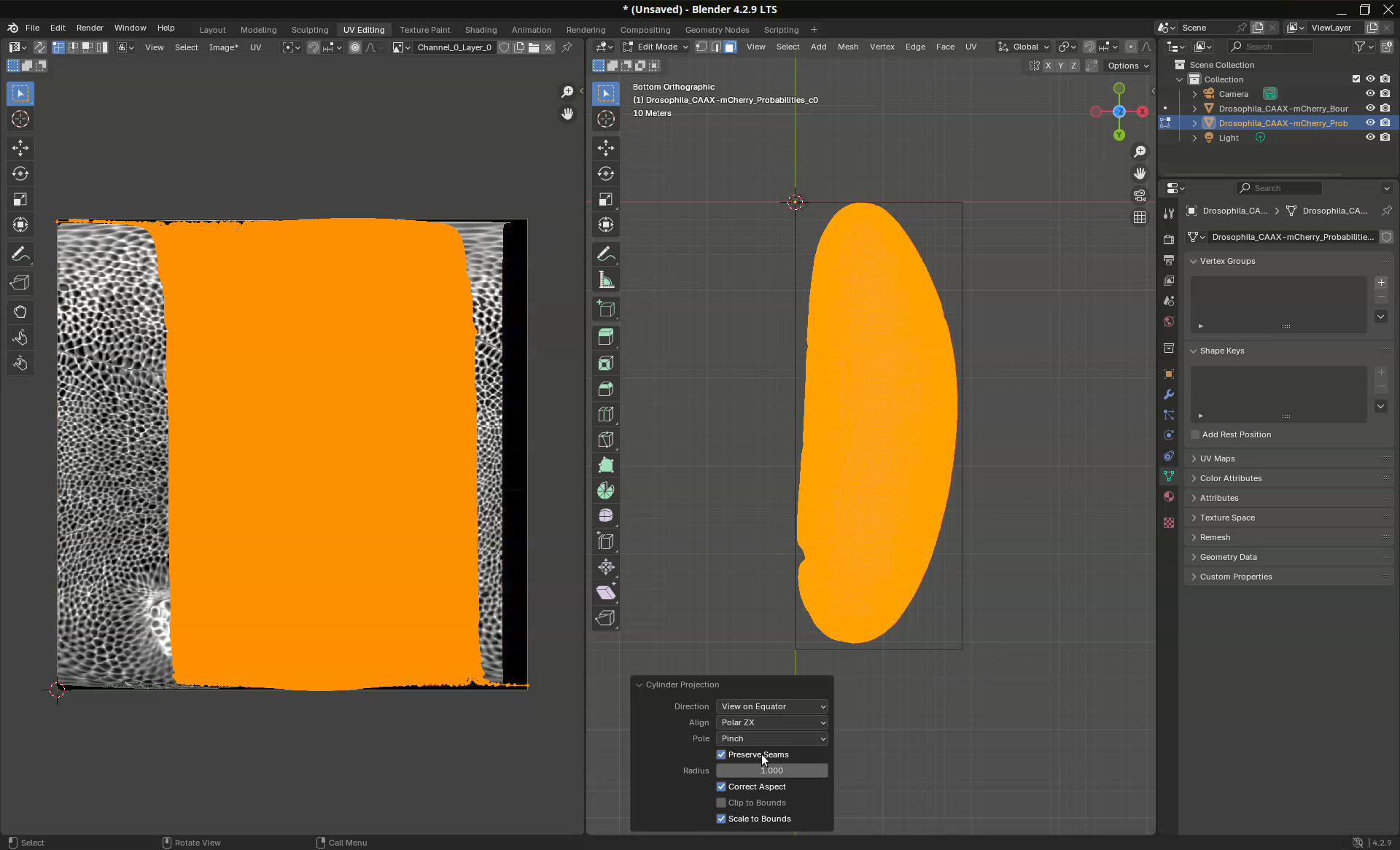The height and width of the screenshot is (850, 1400).
Task: Select the Camera item in outliner
Action: click(x=1233, y=94)
